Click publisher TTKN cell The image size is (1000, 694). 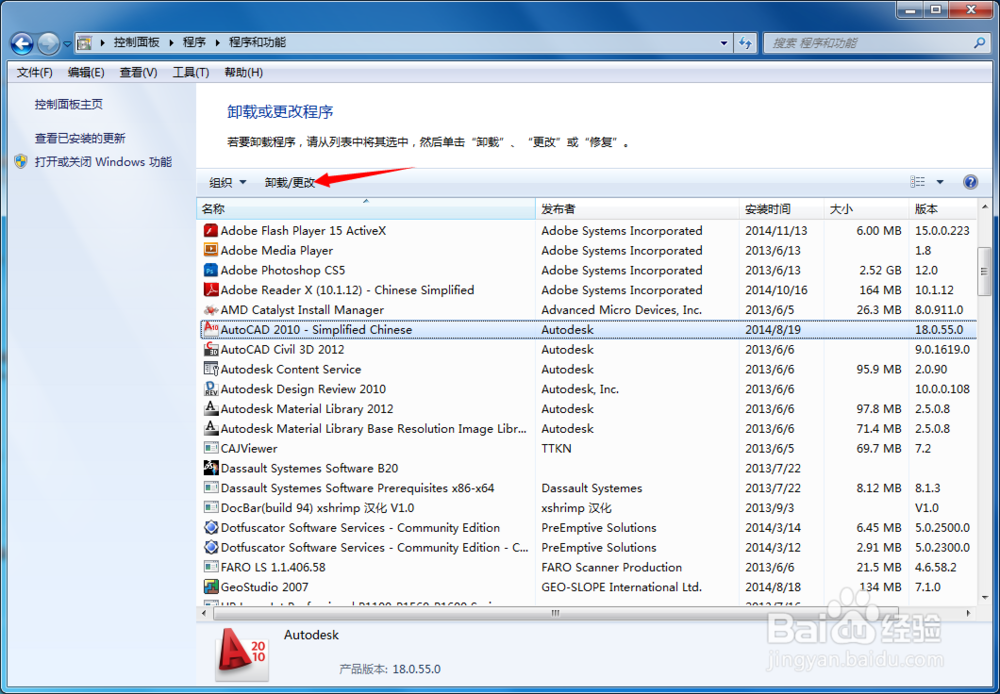(556, 448)
